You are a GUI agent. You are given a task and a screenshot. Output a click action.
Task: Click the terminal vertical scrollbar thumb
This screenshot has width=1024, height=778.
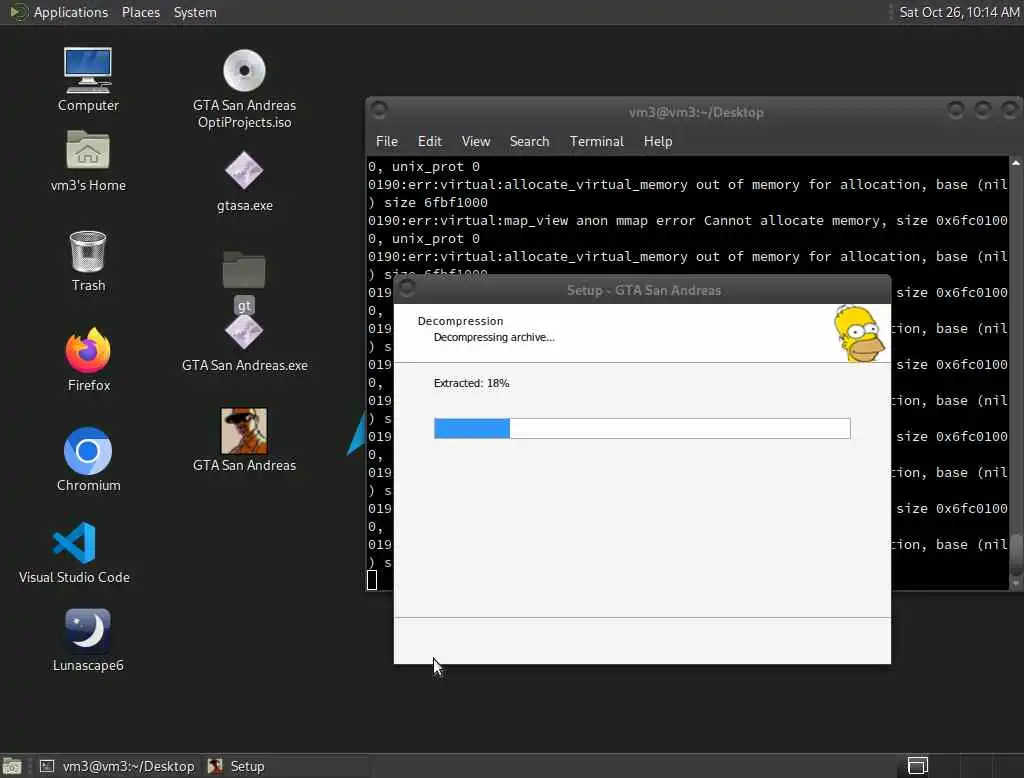(x=1016, y=554)
